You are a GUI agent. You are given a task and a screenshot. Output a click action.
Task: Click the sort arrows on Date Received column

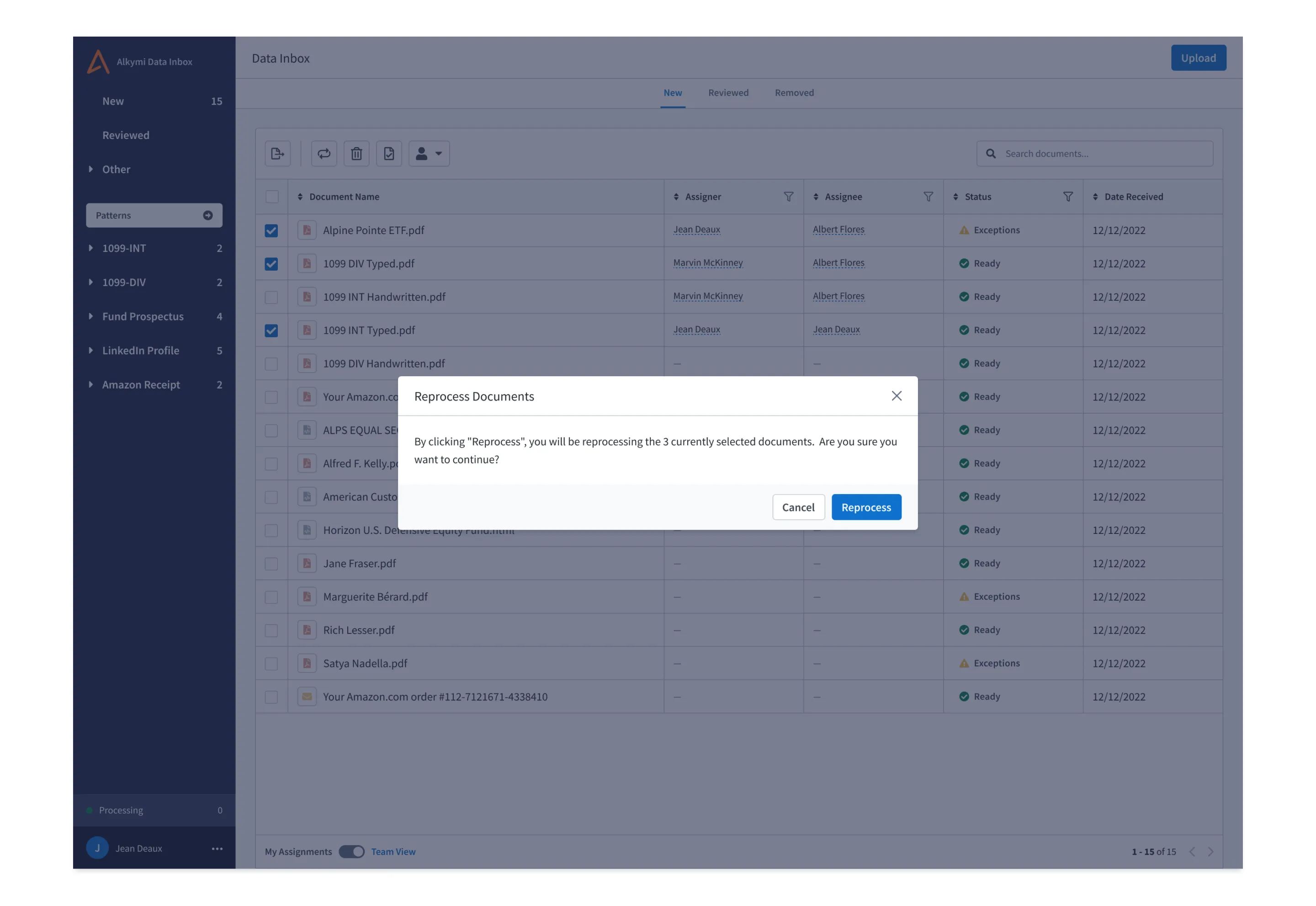pyautogui.click(x=1095, y=197)
